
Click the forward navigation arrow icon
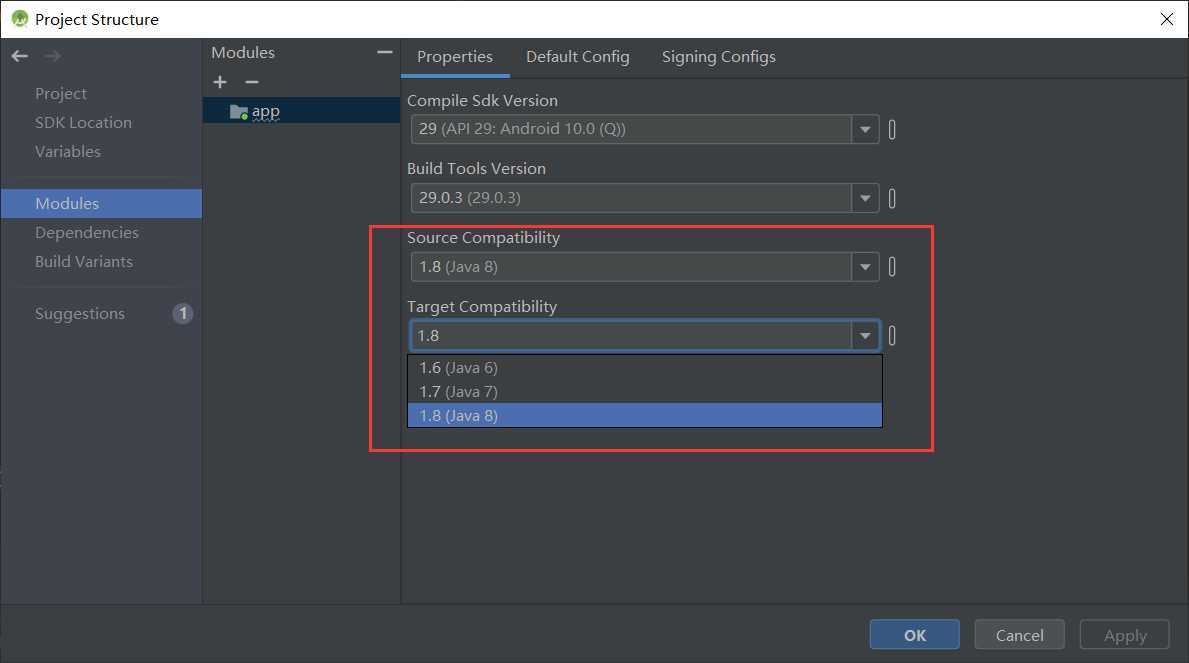[x=52, y=56]
